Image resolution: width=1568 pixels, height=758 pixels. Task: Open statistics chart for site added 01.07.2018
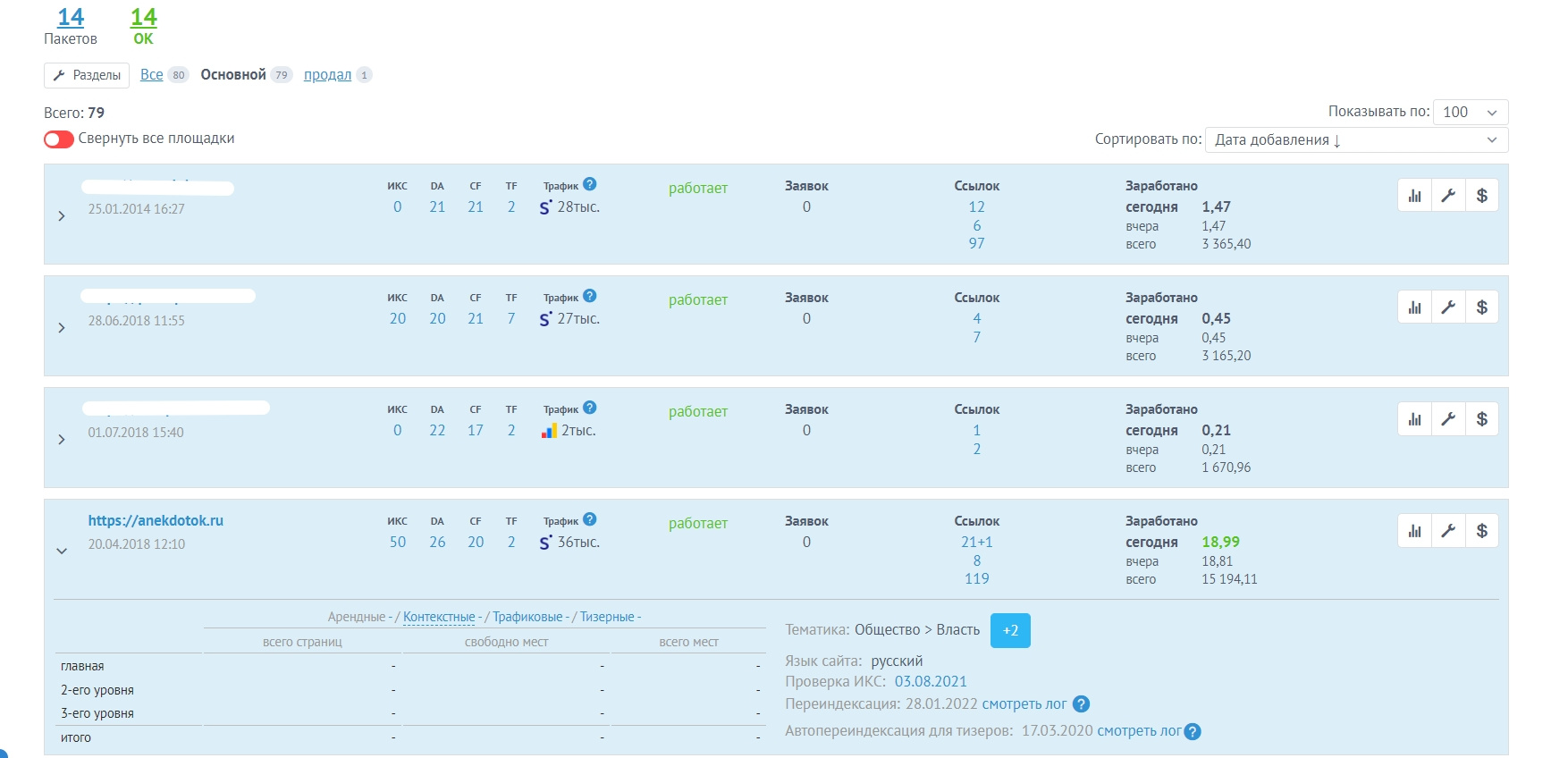tap(1415, 419)
